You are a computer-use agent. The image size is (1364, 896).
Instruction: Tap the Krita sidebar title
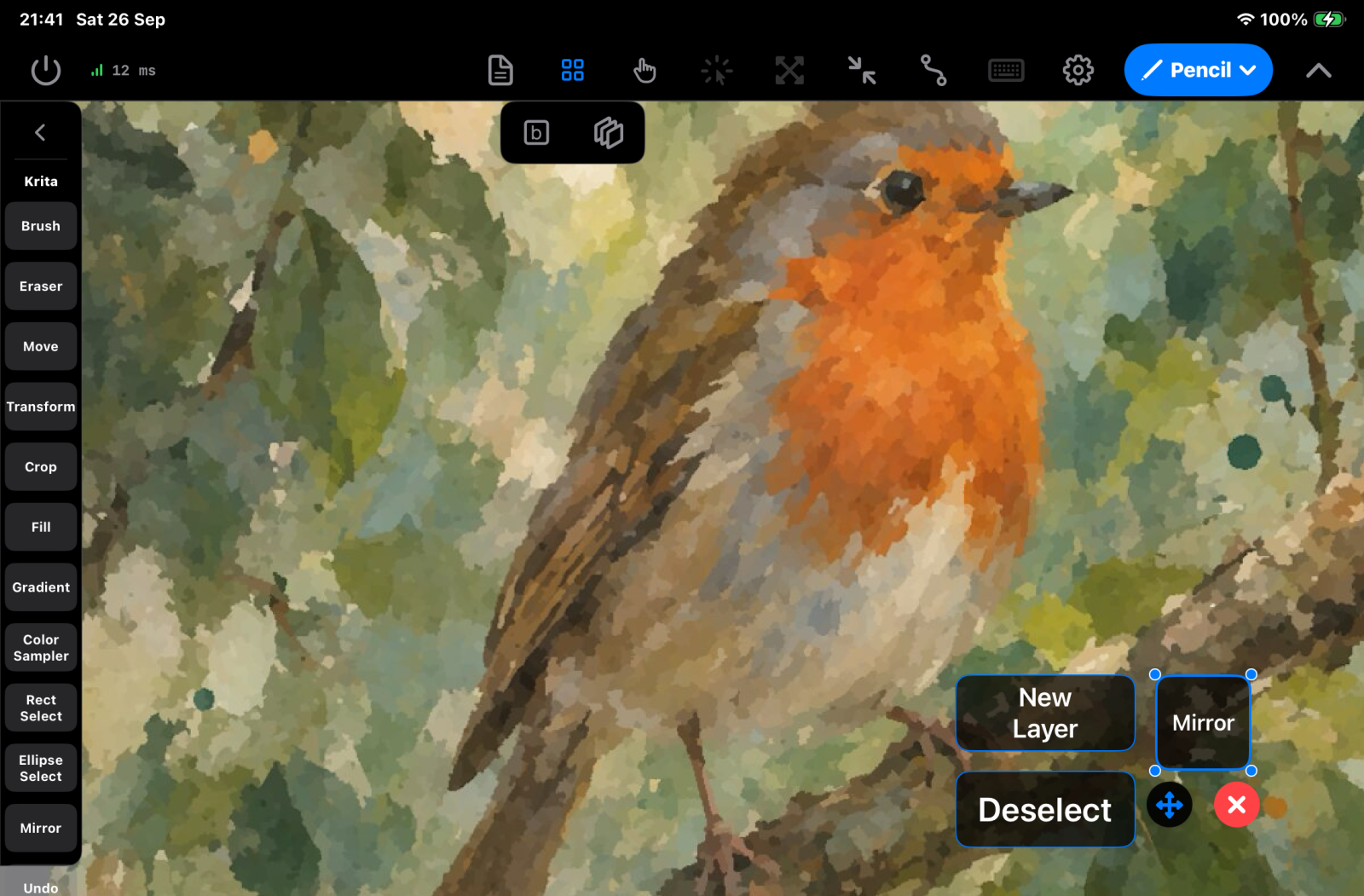click(41, 181)
